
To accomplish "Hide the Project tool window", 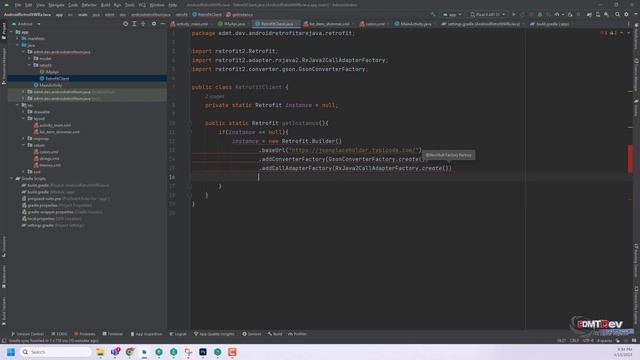I will pyautogui.click(x=162, y=24).
